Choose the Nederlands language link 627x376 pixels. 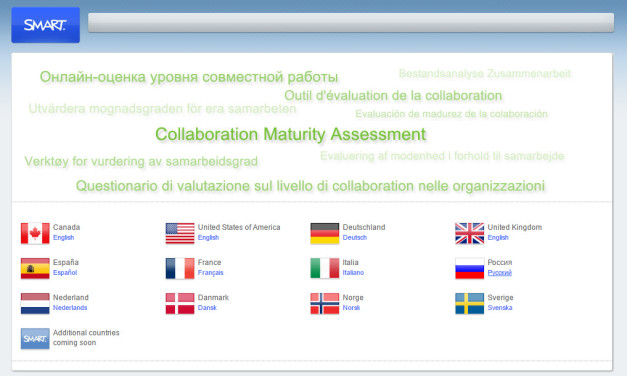70,308
